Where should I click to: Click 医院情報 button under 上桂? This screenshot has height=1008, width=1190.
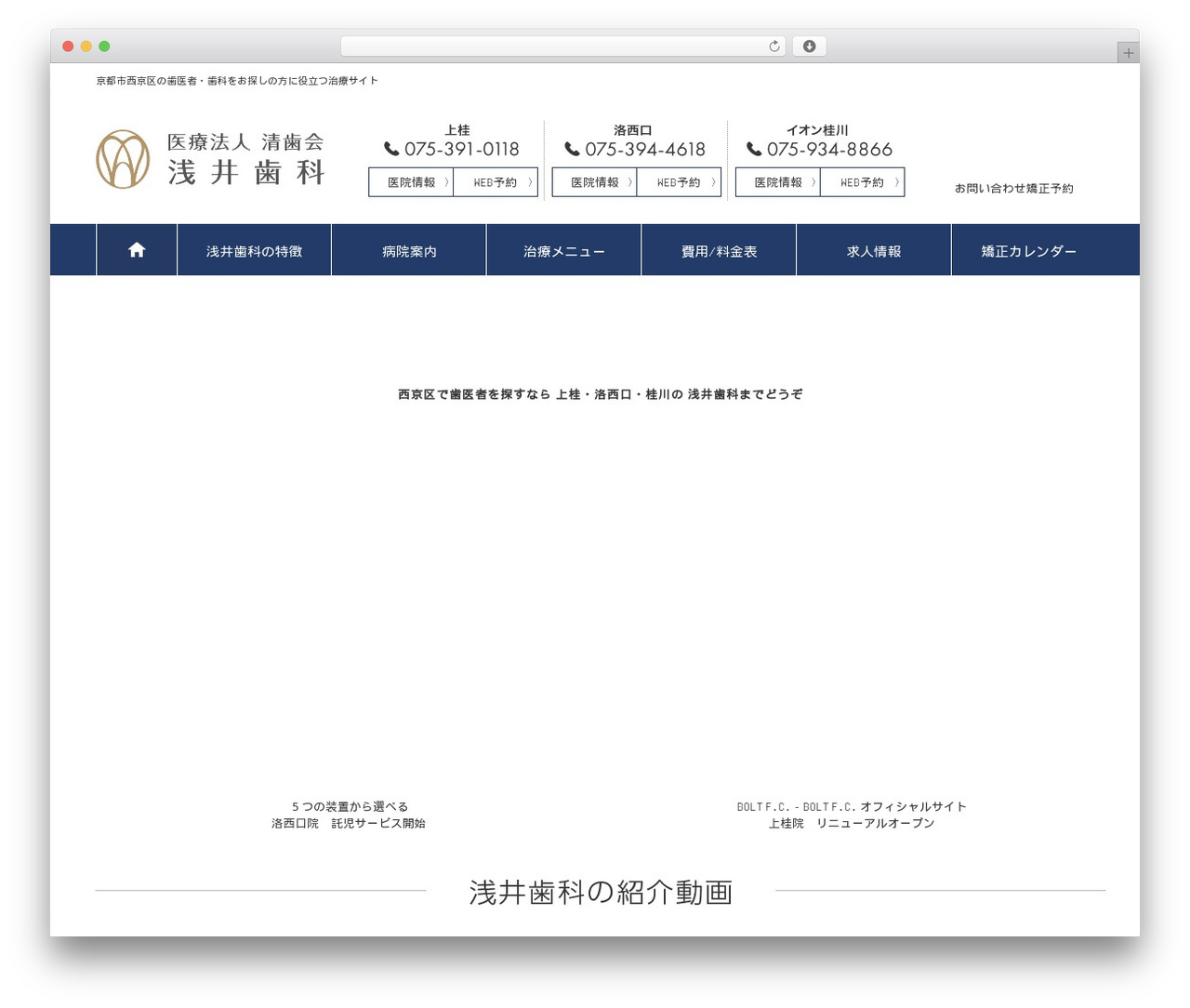tap(411, 182)
